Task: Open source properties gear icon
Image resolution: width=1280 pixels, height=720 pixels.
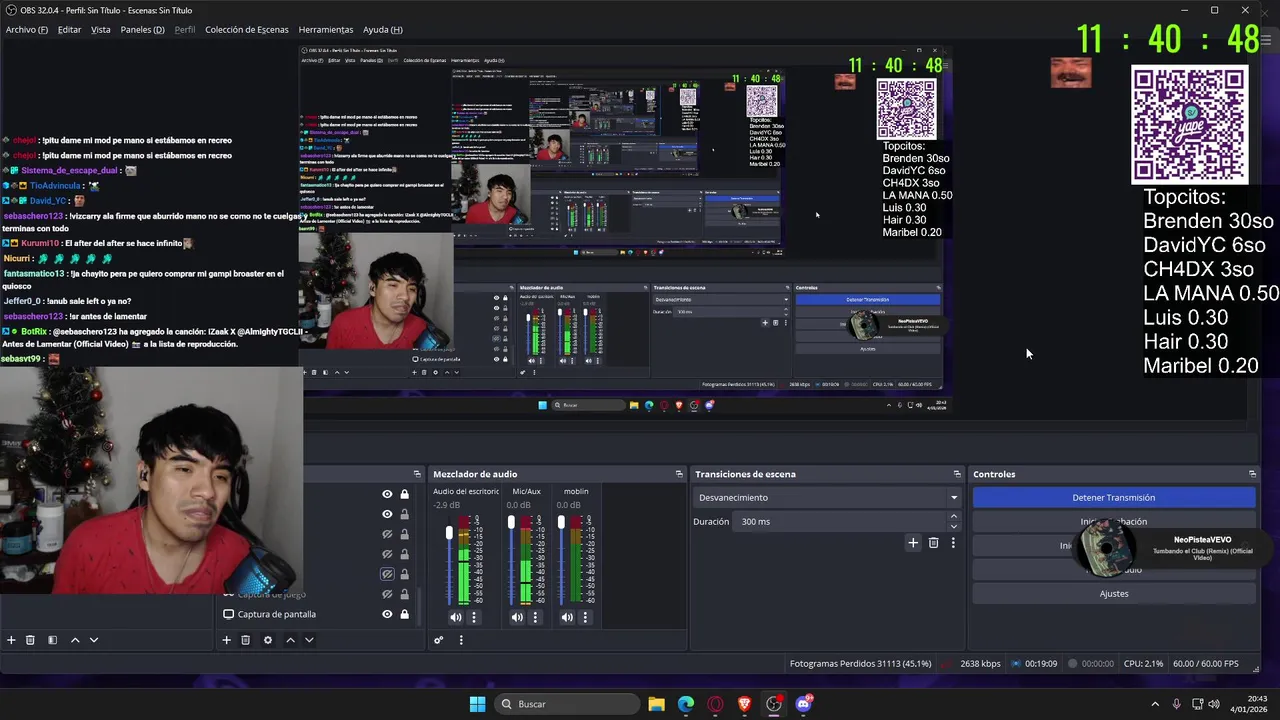Action: (267, 640)
